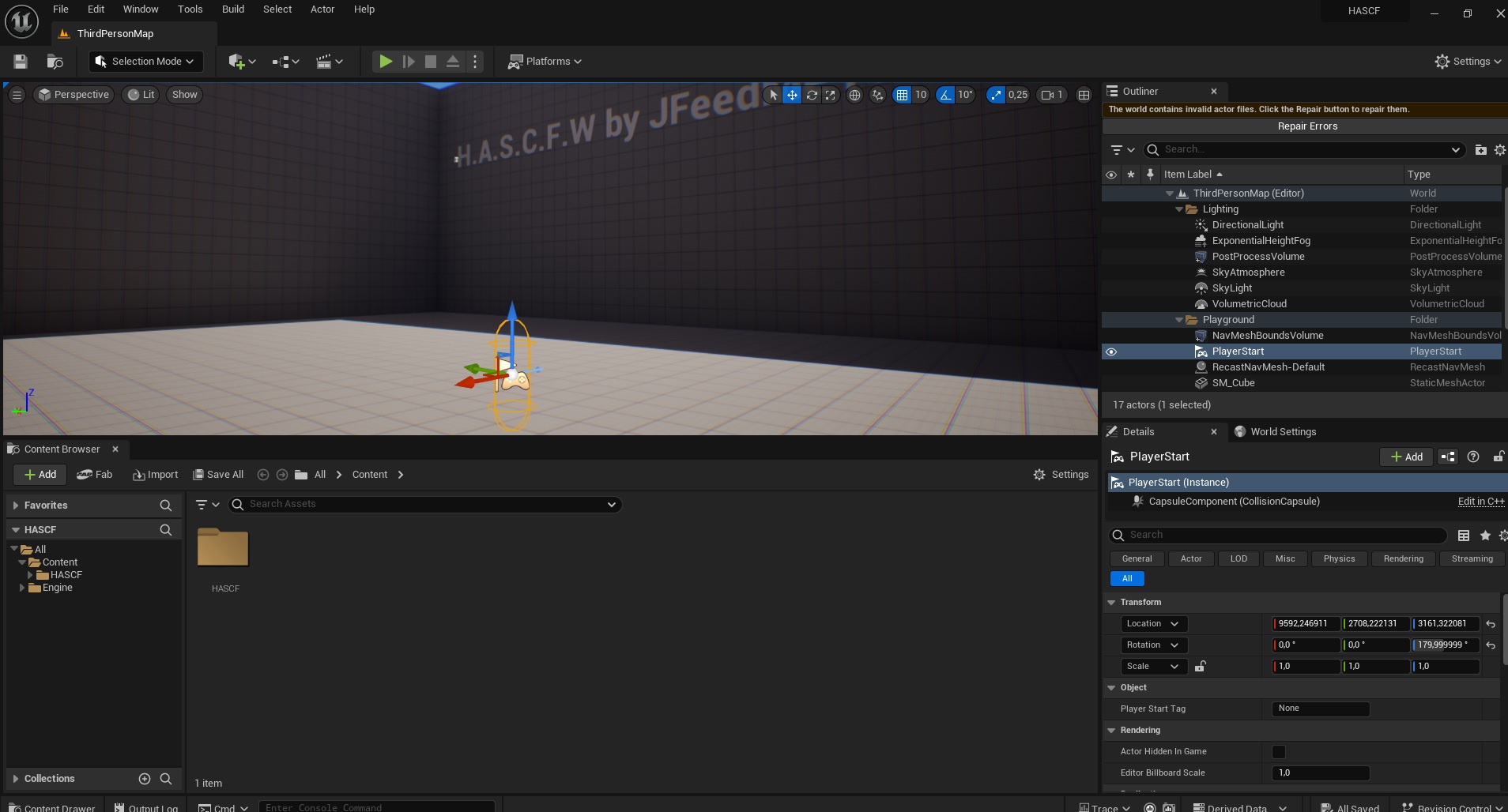Viewport: 1508px width, 812px height.
Task: Activate the Translate move tool in viewport
Action: pos(792,95)
